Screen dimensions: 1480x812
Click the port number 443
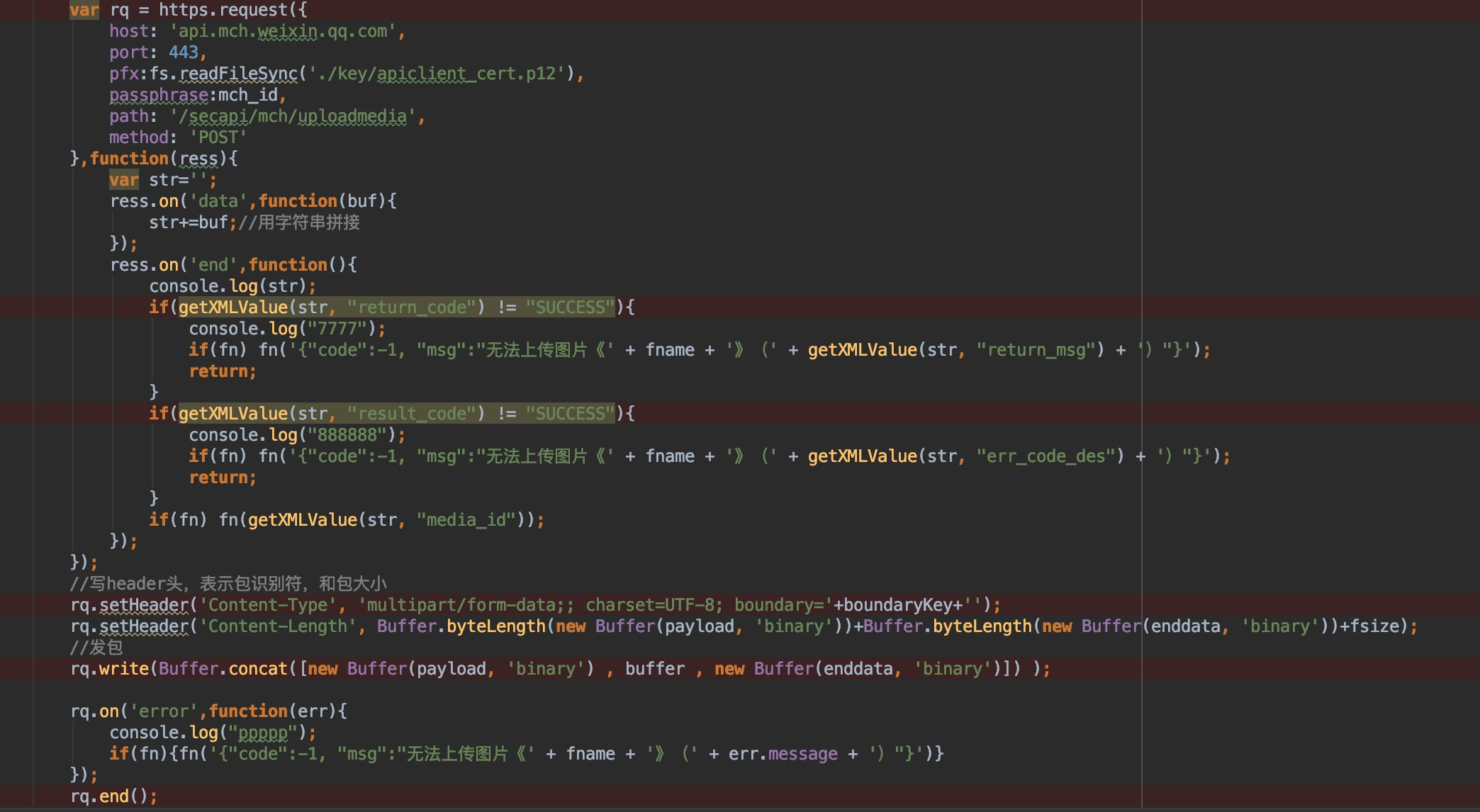184,52
